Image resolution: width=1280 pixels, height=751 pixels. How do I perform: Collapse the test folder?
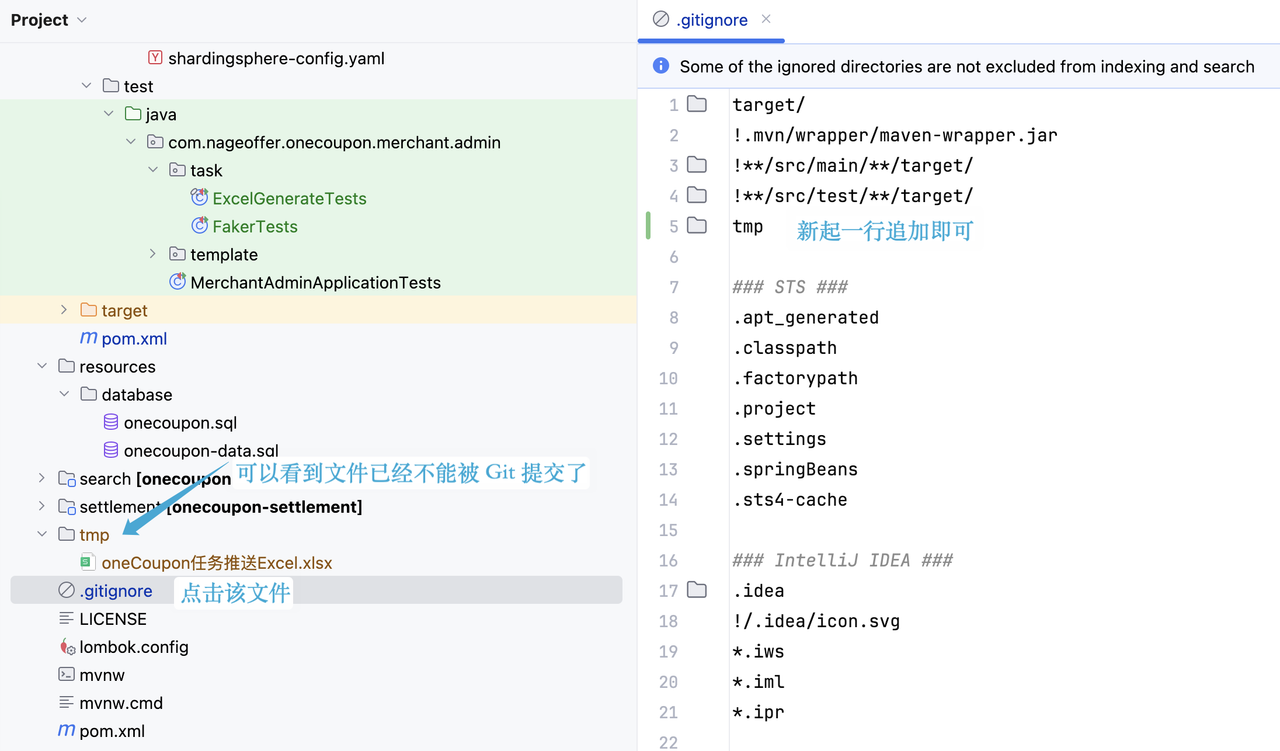pyautogui.click(x=87, y=86)
